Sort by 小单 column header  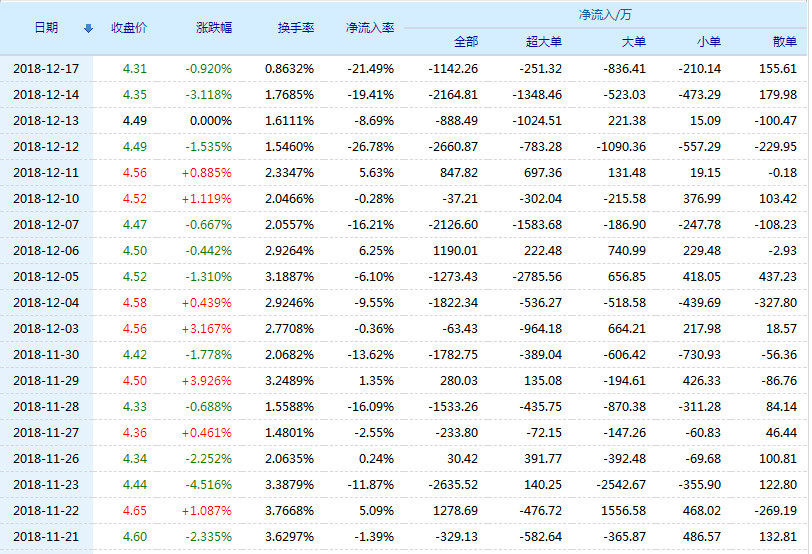708,41
